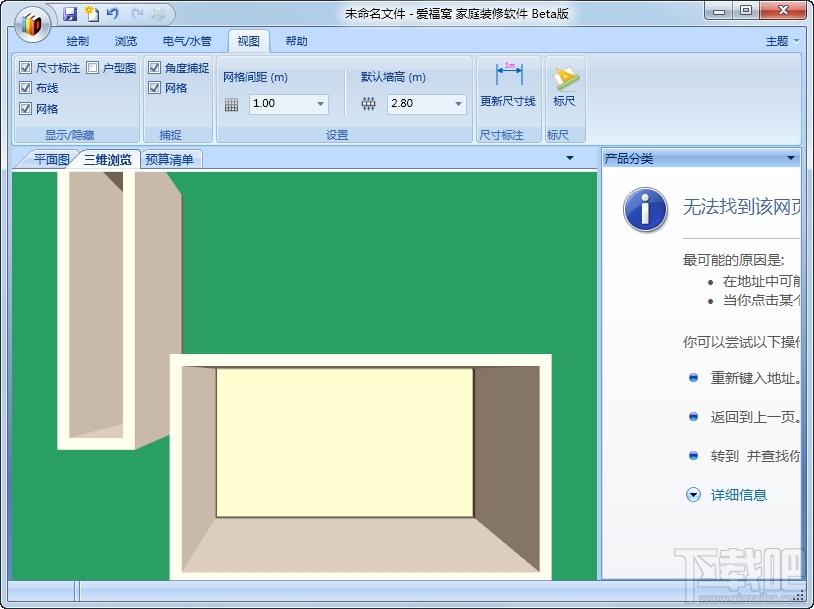Viewport: 814px width, 609px height.
Task: Expand the 详细信息 arrow
Action: [x=694, y=495]
